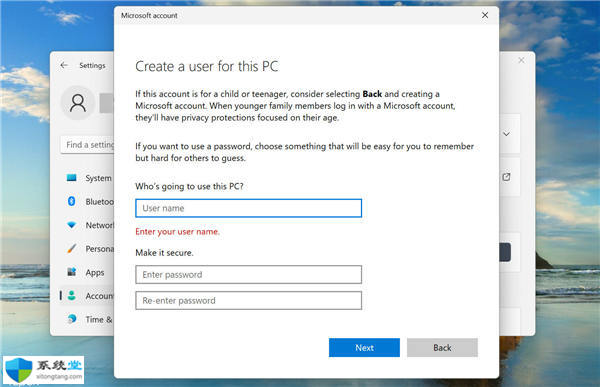Click Find a setting search box
The height and width of the screenshot is (387, 600).
[88, 145]
